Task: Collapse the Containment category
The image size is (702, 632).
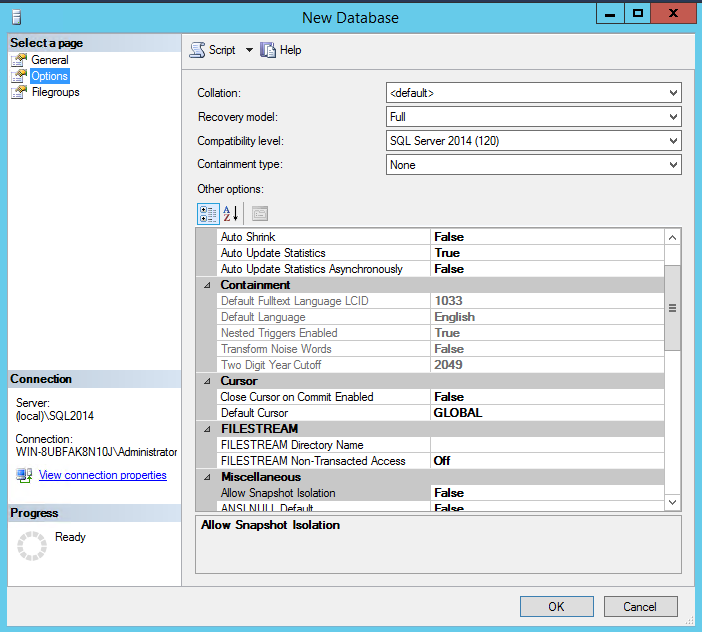Action: [207, 285]
